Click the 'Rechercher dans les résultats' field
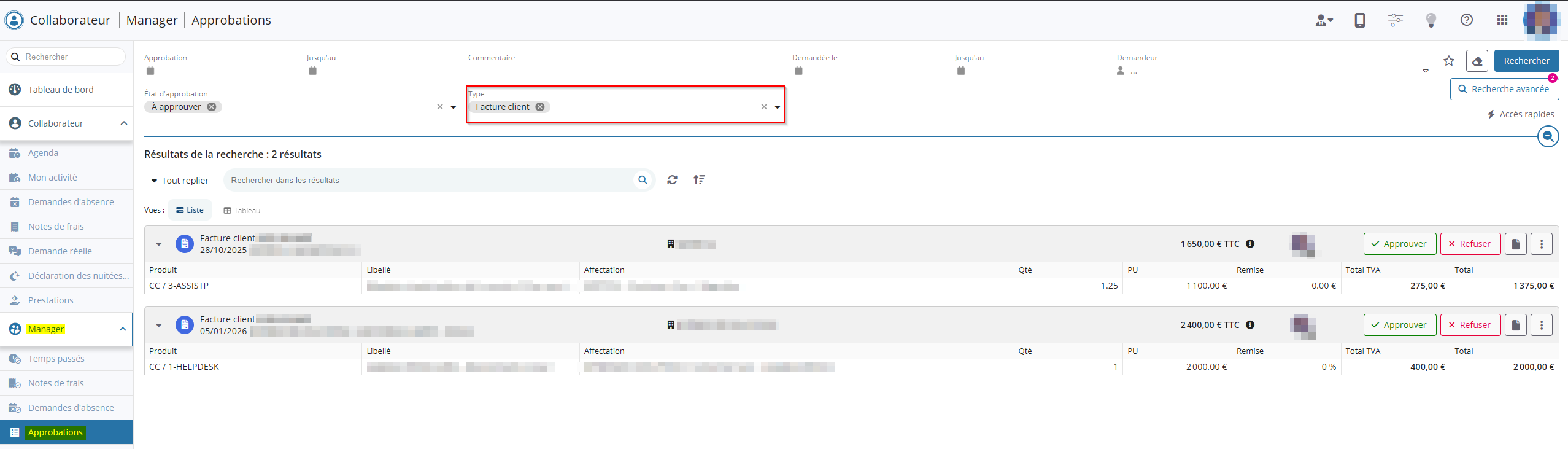This screenshot has height=449, width=1568. pyautogui.click(x=430, y=180)
